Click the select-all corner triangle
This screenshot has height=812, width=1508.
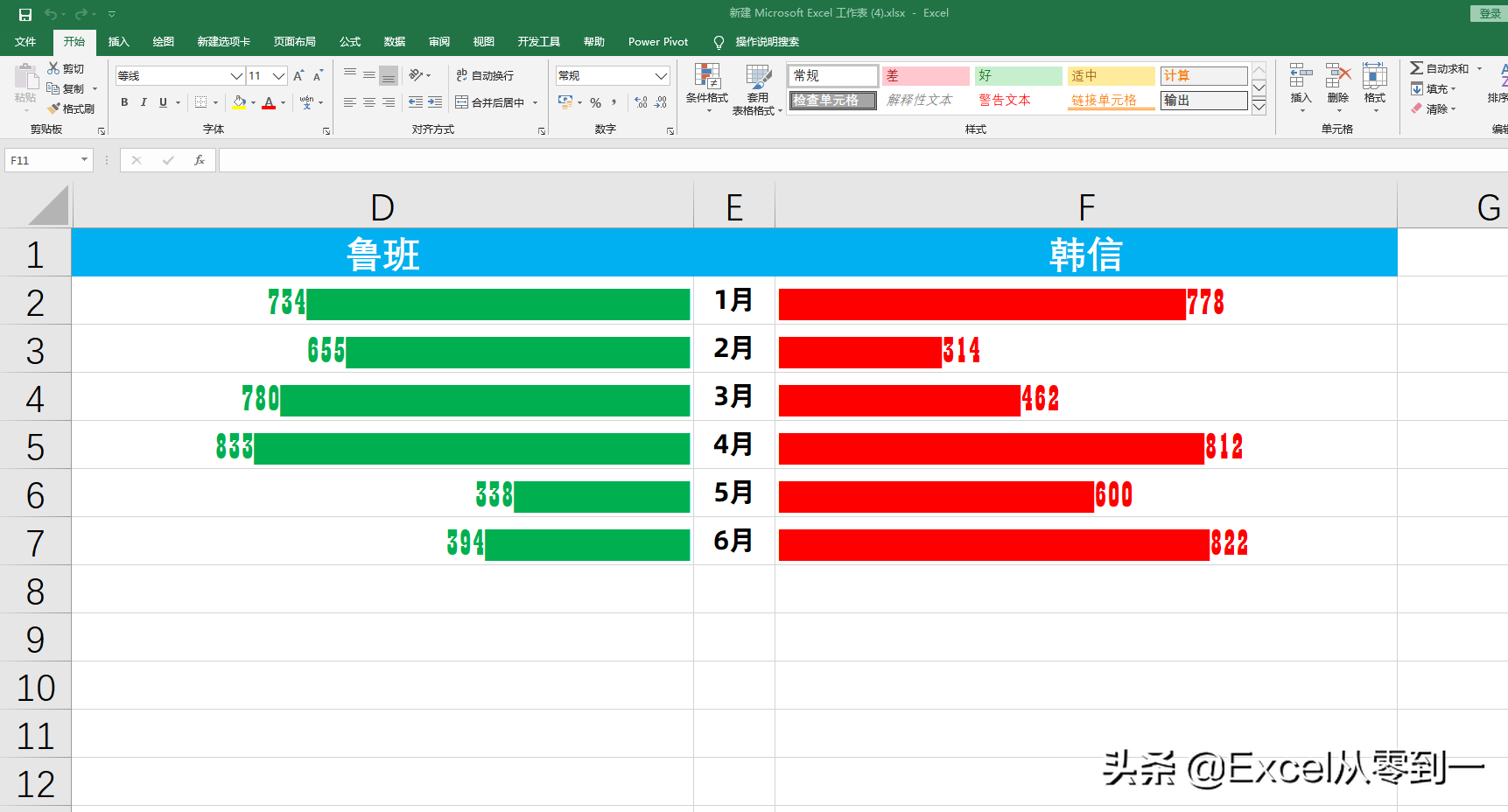click(48, 206)
